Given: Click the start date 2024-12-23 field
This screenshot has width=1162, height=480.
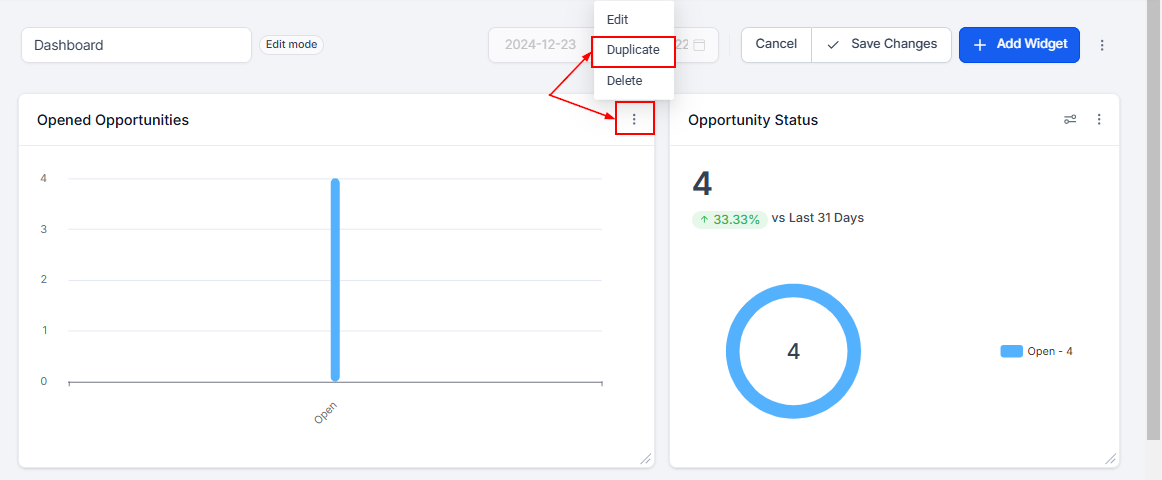Looking at the screenshot, I should (540, 44).
